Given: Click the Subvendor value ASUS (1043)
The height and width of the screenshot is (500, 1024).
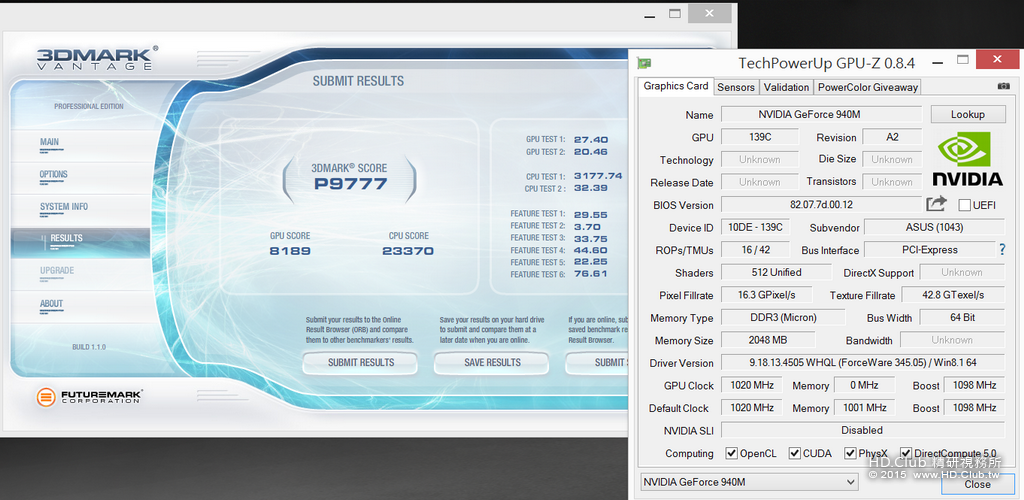Looking at the screenshot, I should pos(935,227).
